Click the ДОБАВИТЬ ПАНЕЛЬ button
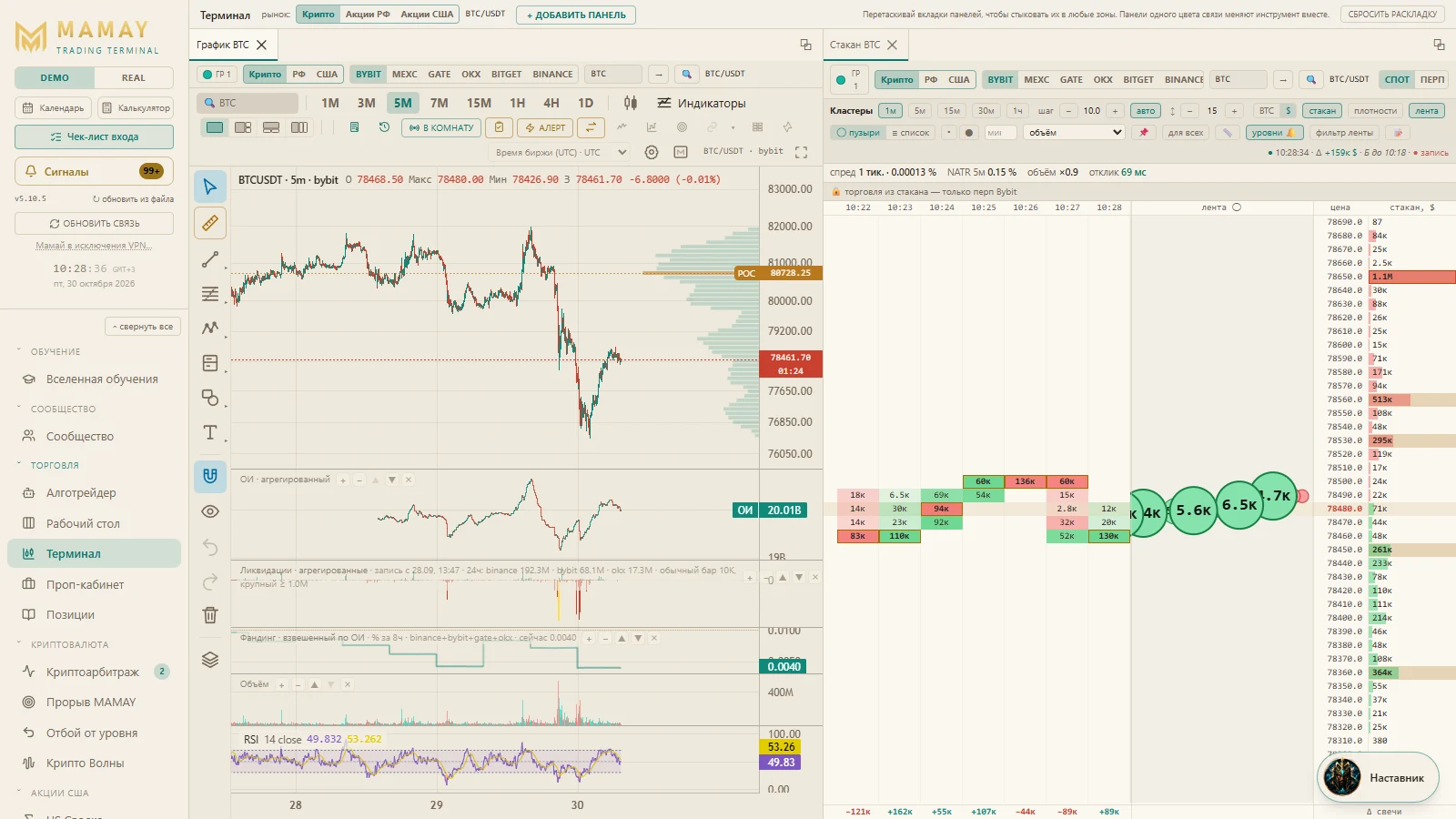Image resolution: width=1456 pixels, height=819 pixels. (576, 15)
